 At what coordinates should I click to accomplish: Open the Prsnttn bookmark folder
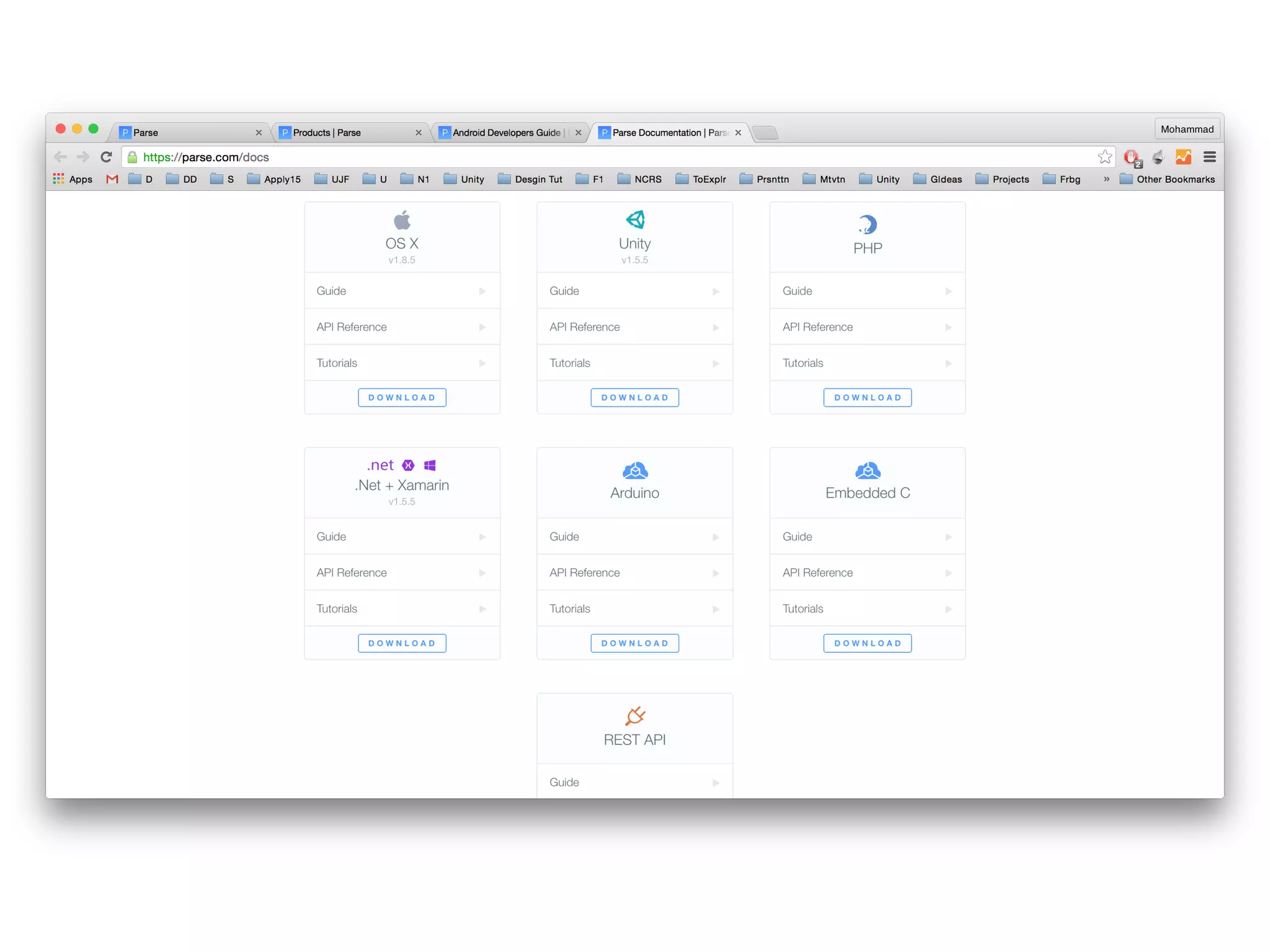coord(765,179)
